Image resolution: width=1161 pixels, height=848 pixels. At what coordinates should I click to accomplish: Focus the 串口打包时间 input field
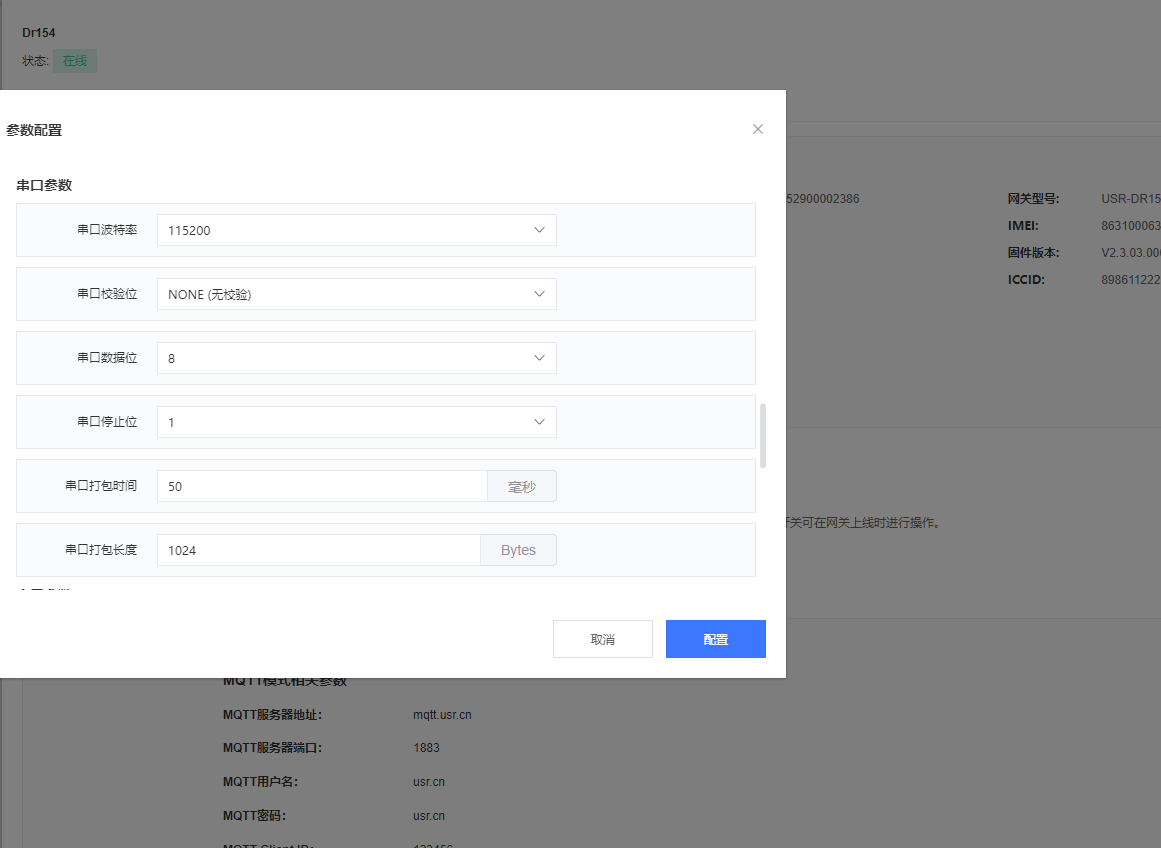(322, 486)
